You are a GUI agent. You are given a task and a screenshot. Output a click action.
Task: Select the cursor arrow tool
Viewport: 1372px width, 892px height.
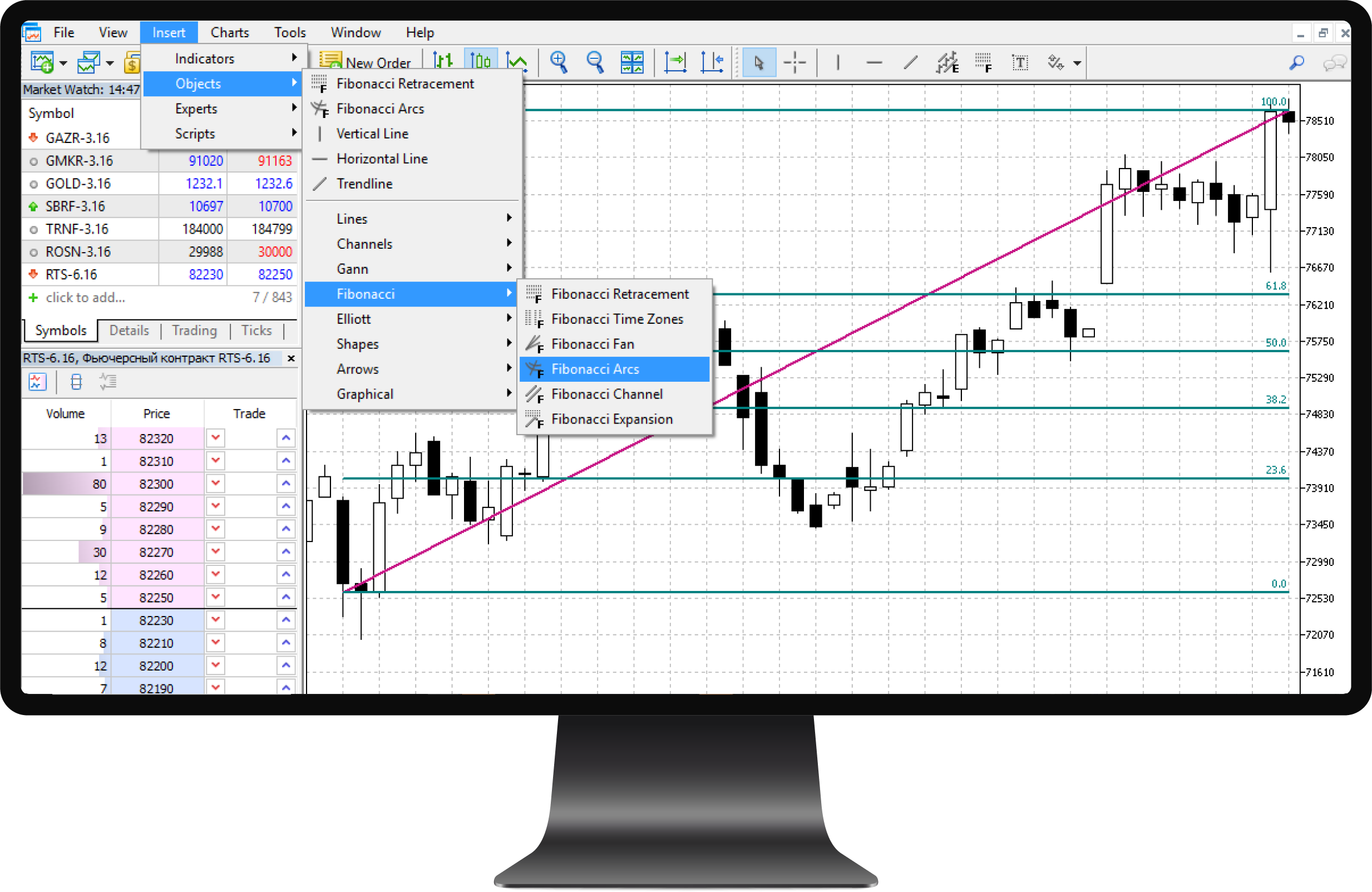(x=759, y=62)
